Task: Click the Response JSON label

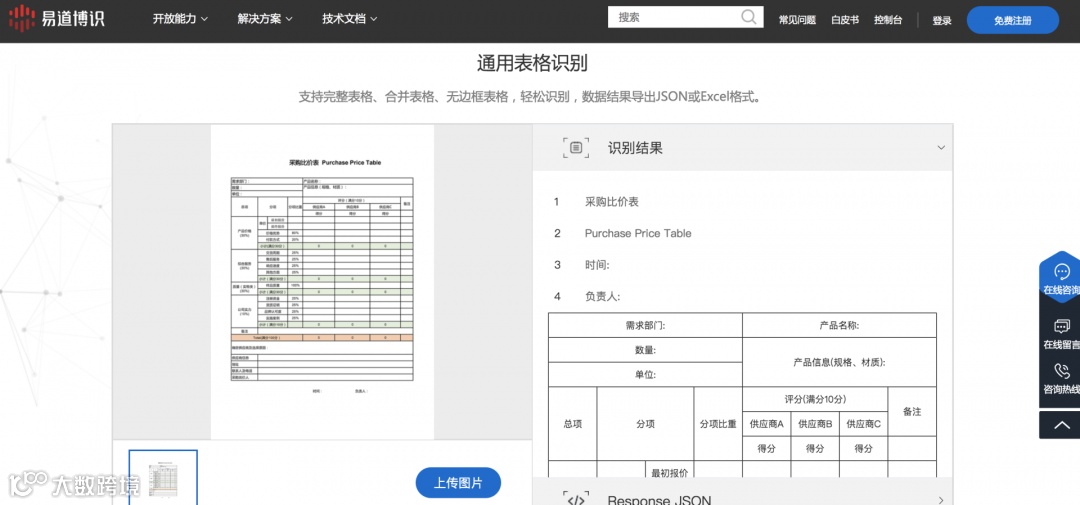Action: (659, 500)
